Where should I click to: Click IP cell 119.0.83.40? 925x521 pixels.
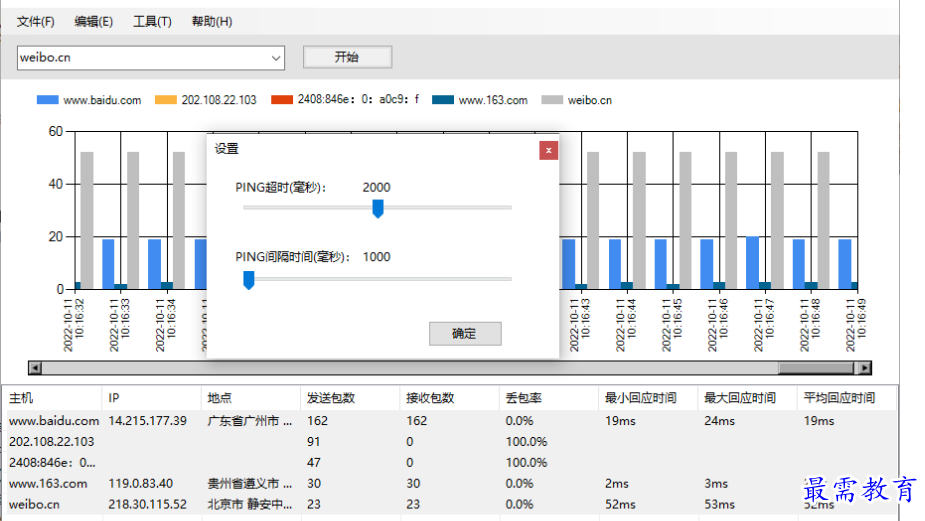click(140, 484)
